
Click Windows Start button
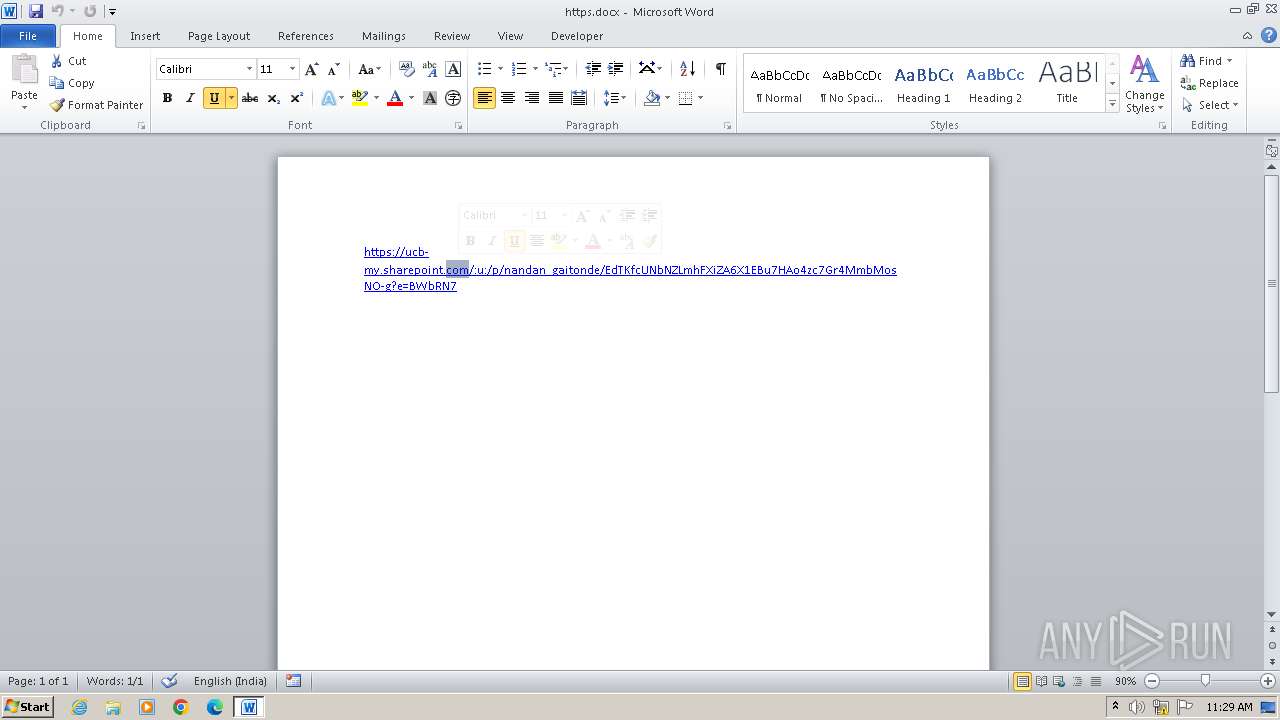(28, 706)
